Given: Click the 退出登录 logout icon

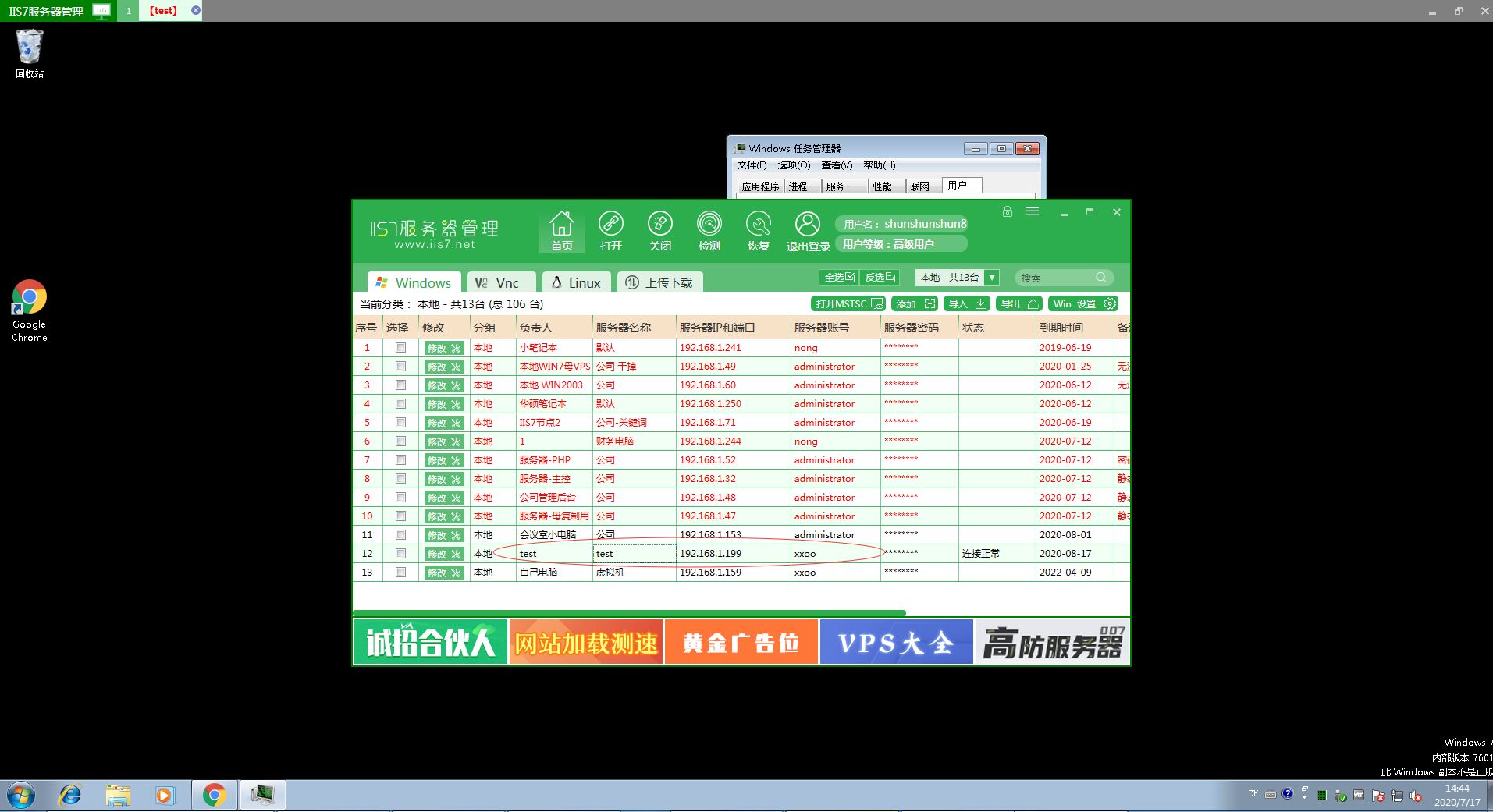Looking at the screenshot, I should [808, 231].
